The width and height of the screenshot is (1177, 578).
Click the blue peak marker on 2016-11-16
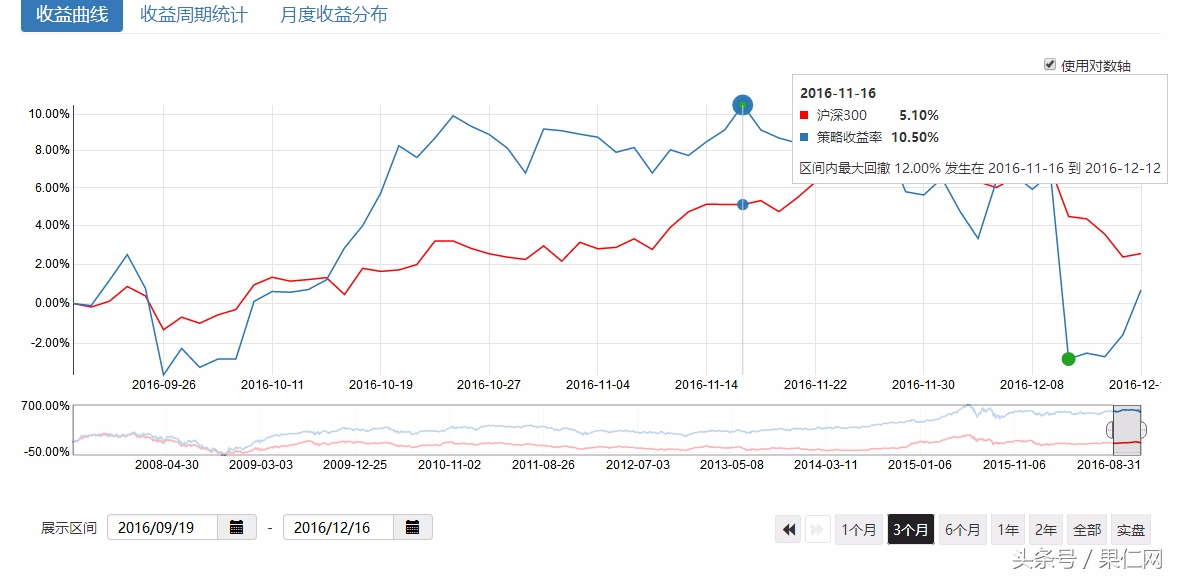[742, 105]
